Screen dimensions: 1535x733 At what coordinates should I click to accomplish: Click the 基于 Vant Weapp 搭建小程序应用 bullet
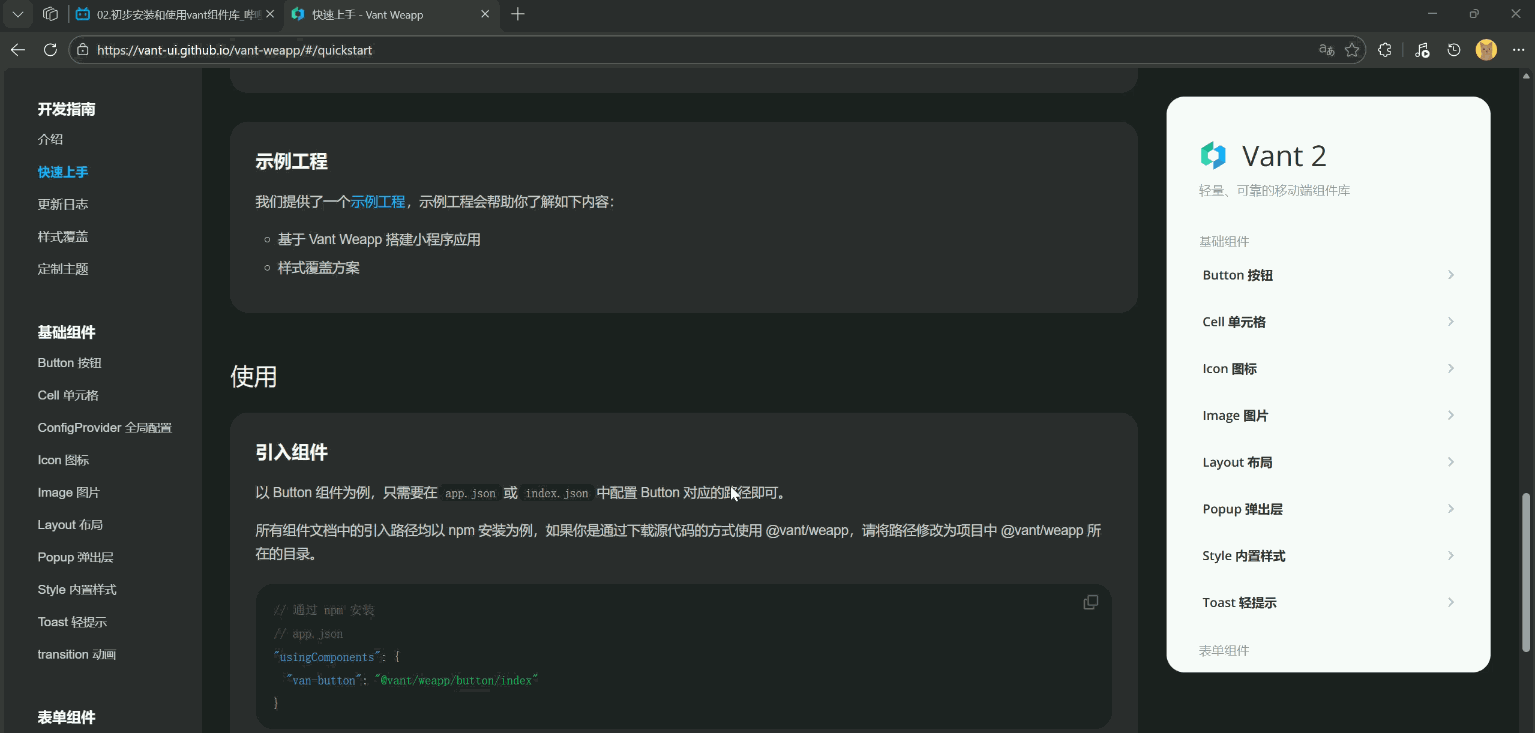[379, 239]
